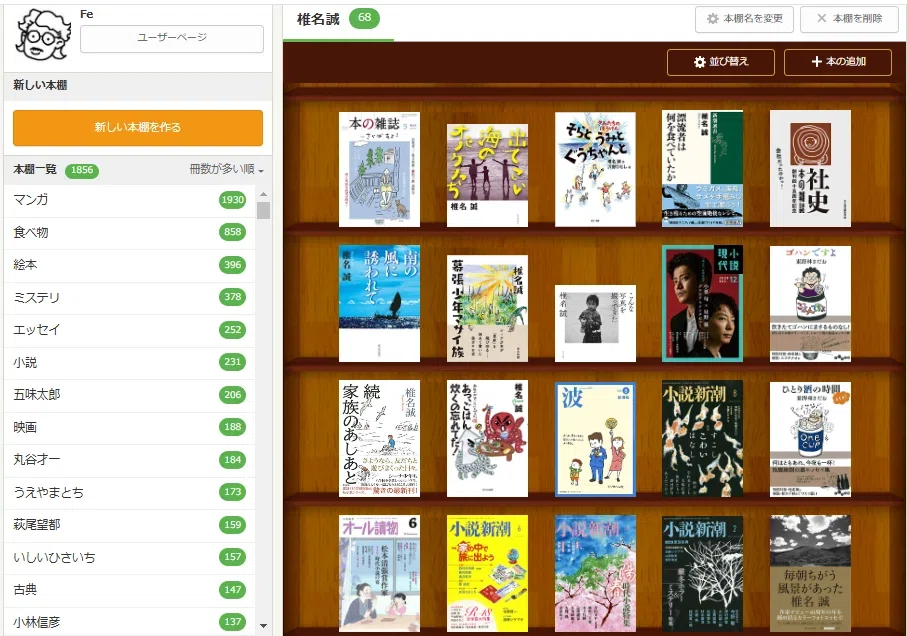Open 続 家族のあしあと book cover
The width and height of the screenshot is (907, 636).
379,439
